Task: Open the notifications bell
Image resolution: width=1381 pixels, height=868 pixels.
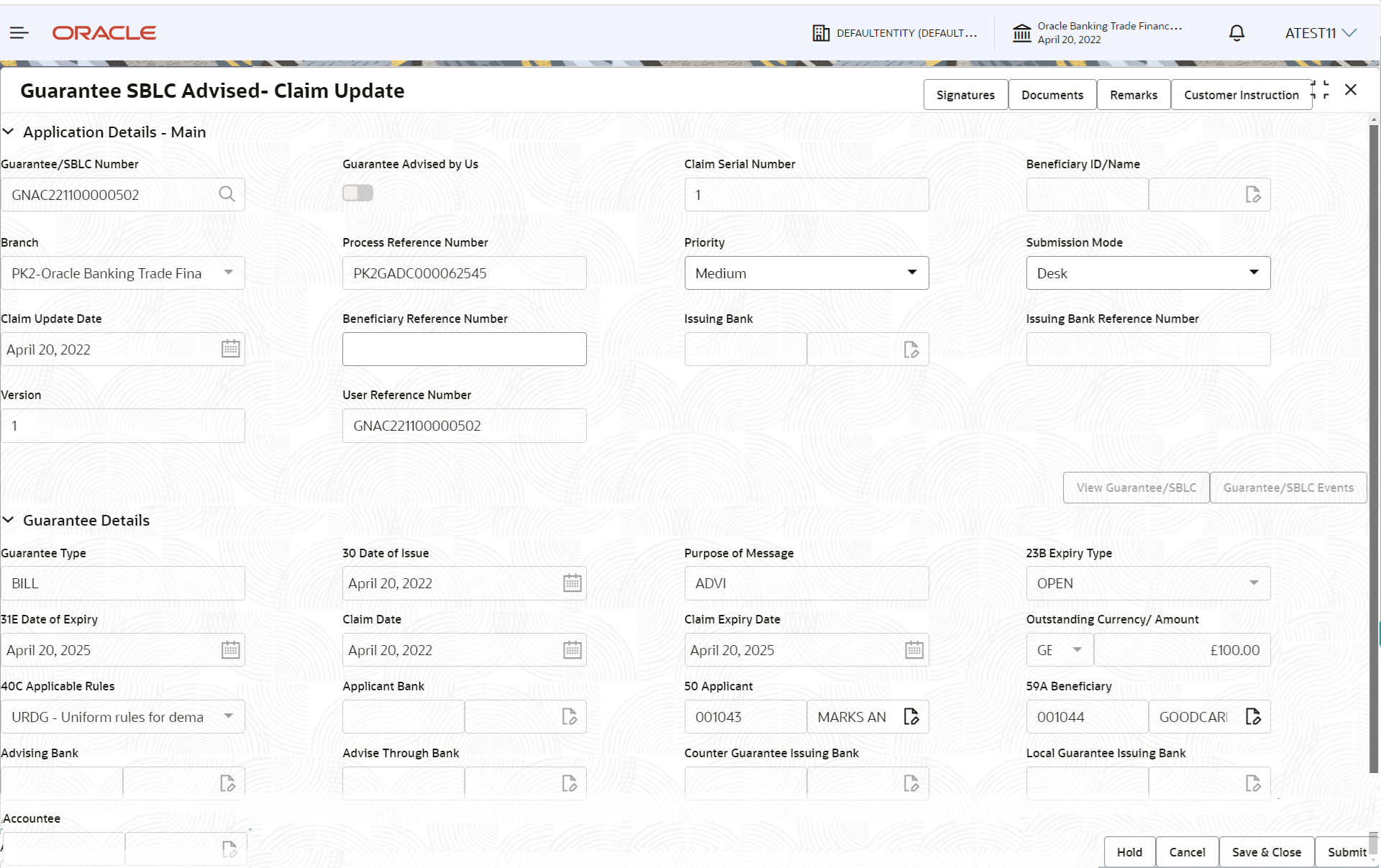Action: point(1236,33)
